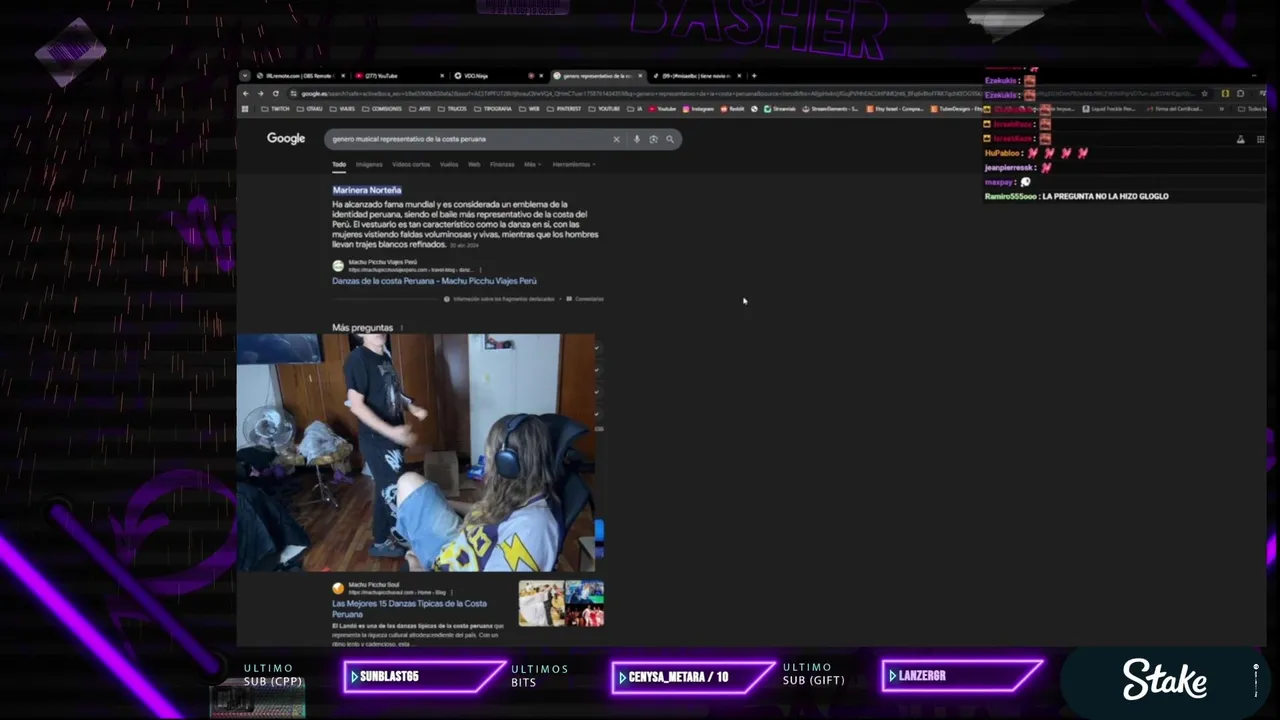
Task: Select the Web results filter
Action: click(x=474, y=164)
